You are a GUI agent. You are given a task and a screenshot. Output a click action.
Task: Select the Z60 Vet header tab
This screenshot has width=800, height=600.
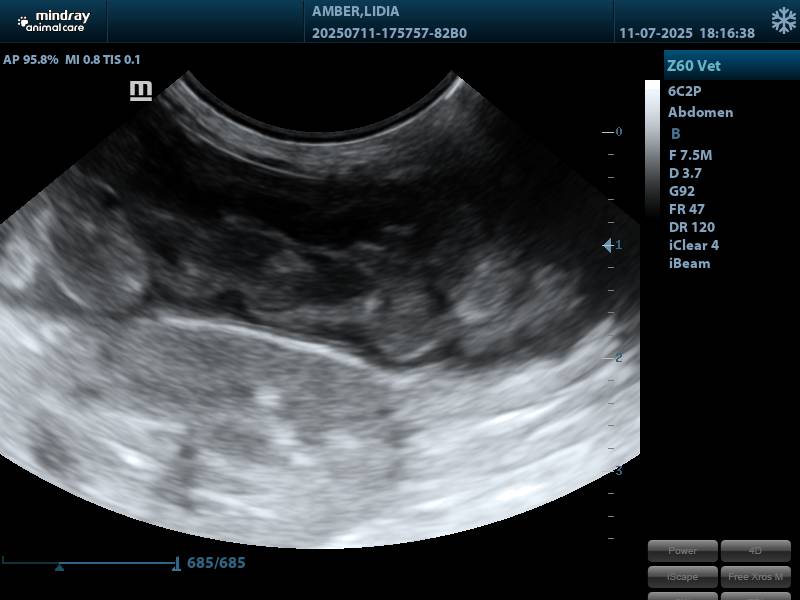click(694, 66)
